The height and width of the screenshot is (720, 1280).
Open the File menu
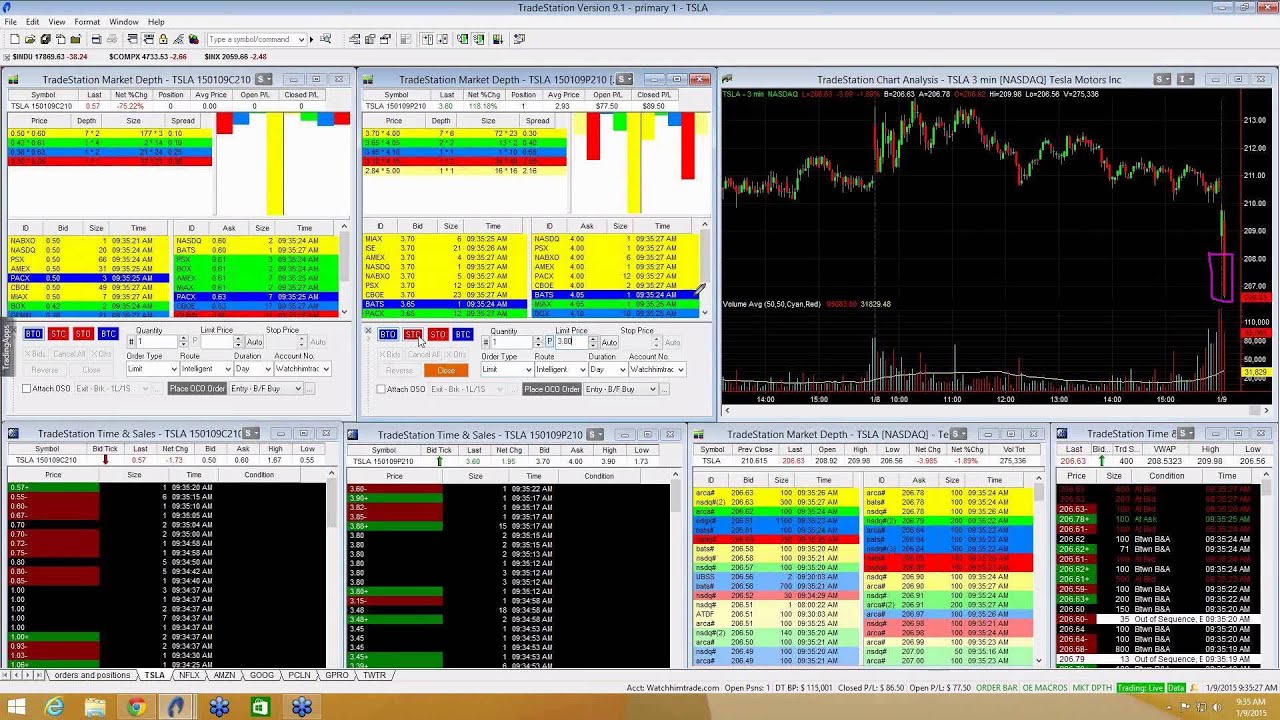(11, 21)
